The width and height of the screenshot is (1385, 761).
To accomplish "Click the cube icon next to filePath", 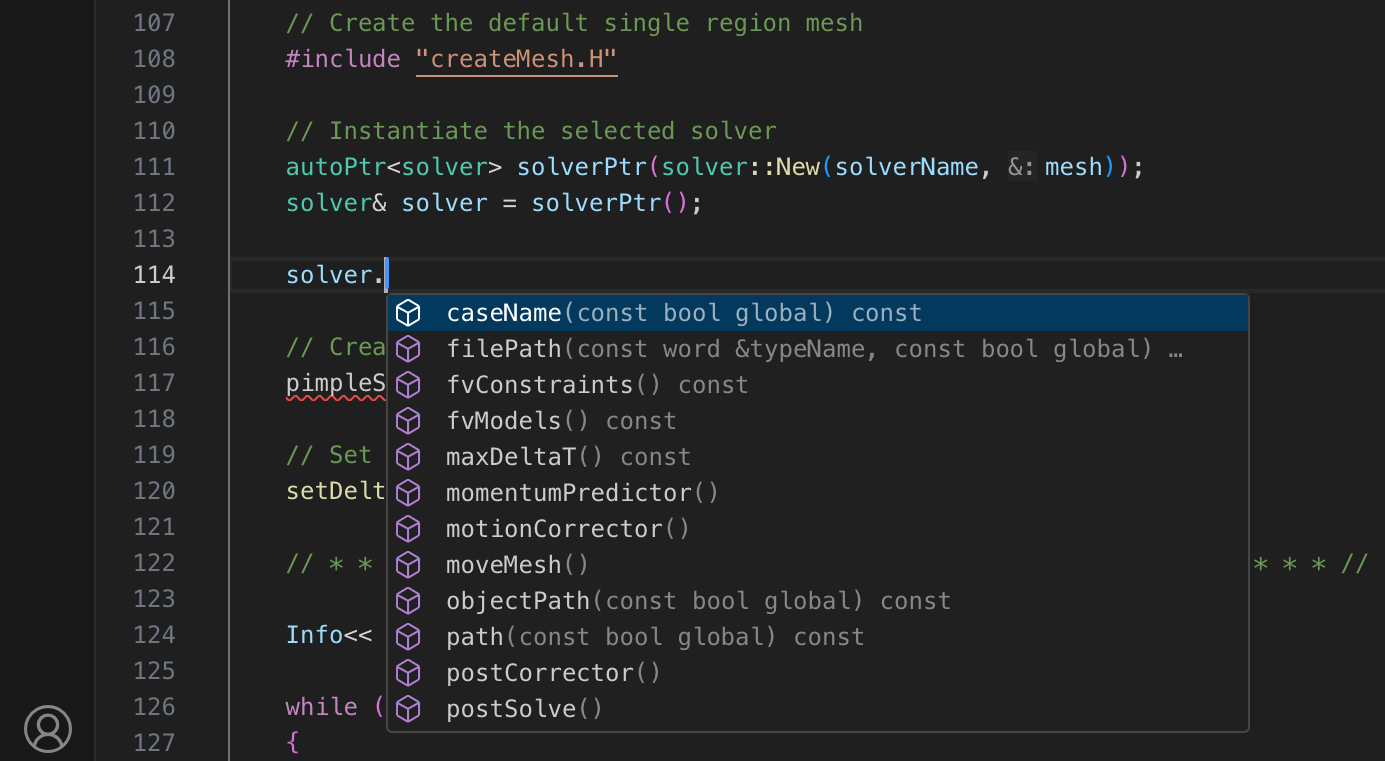I will click(408, 348).
